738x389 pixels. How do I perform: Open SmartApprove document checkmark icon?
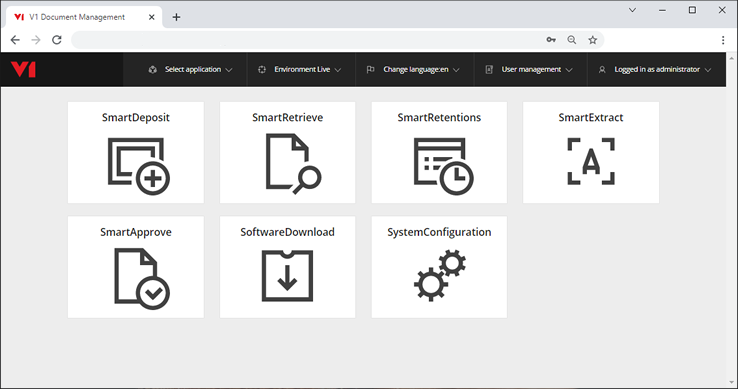(142, 279)
